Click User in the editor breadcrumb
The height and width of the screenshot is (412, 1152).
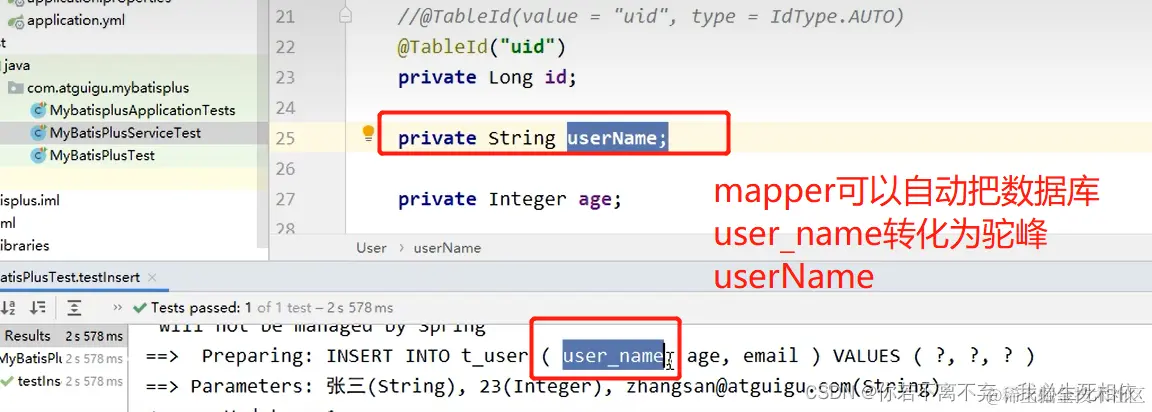tap(371, 248)
